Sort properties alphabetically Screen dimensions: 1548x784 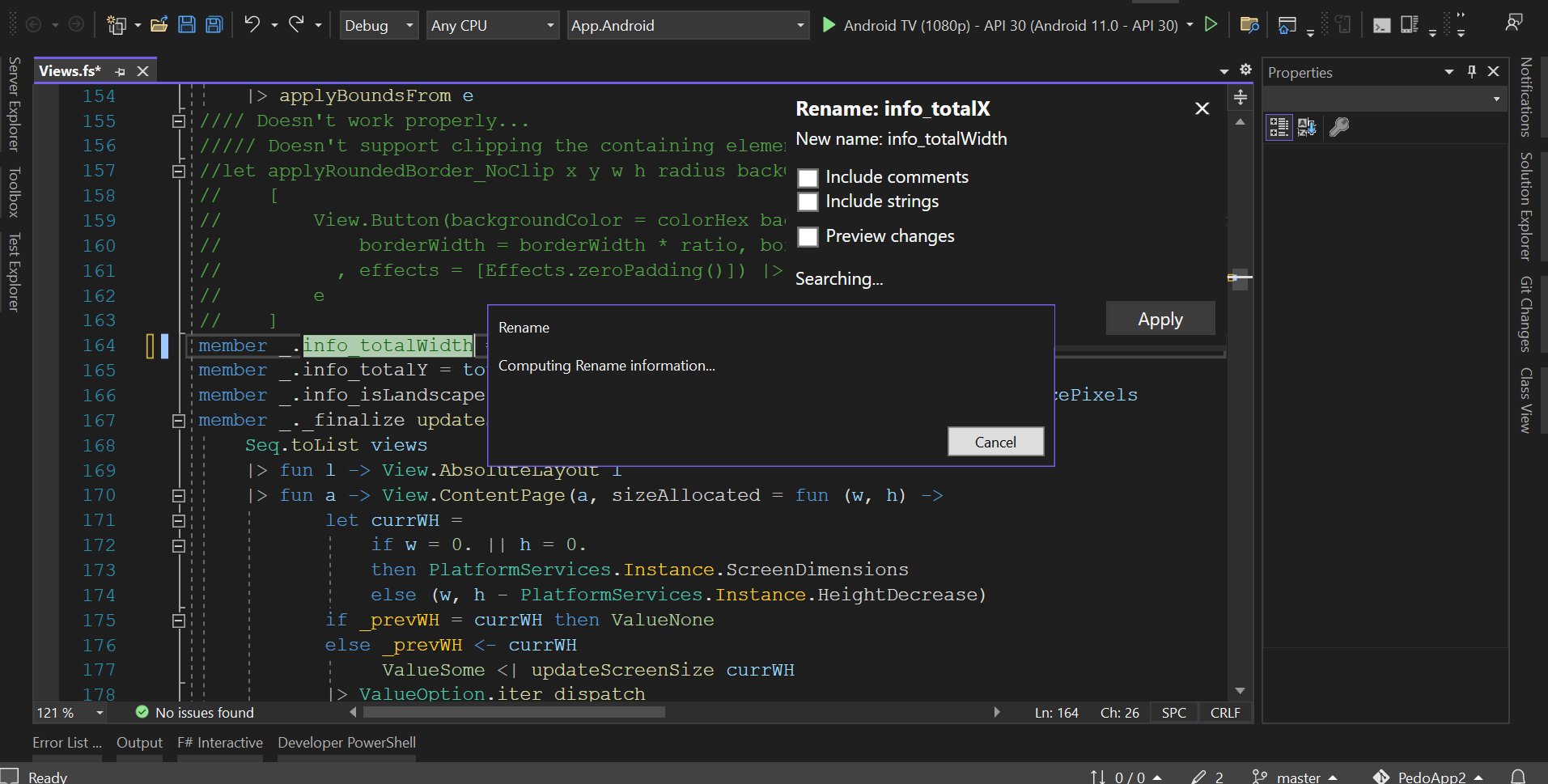pyautogui.click(x=1307, y=127)
